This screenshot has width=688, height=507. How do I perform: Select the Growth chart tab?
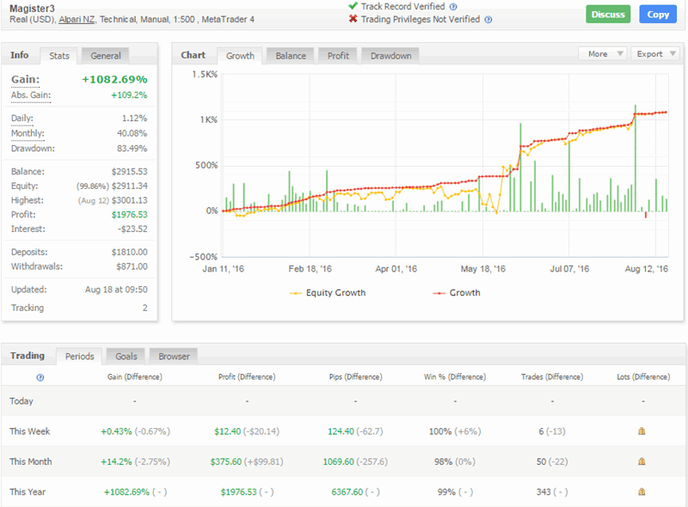(x=240, y=56)
